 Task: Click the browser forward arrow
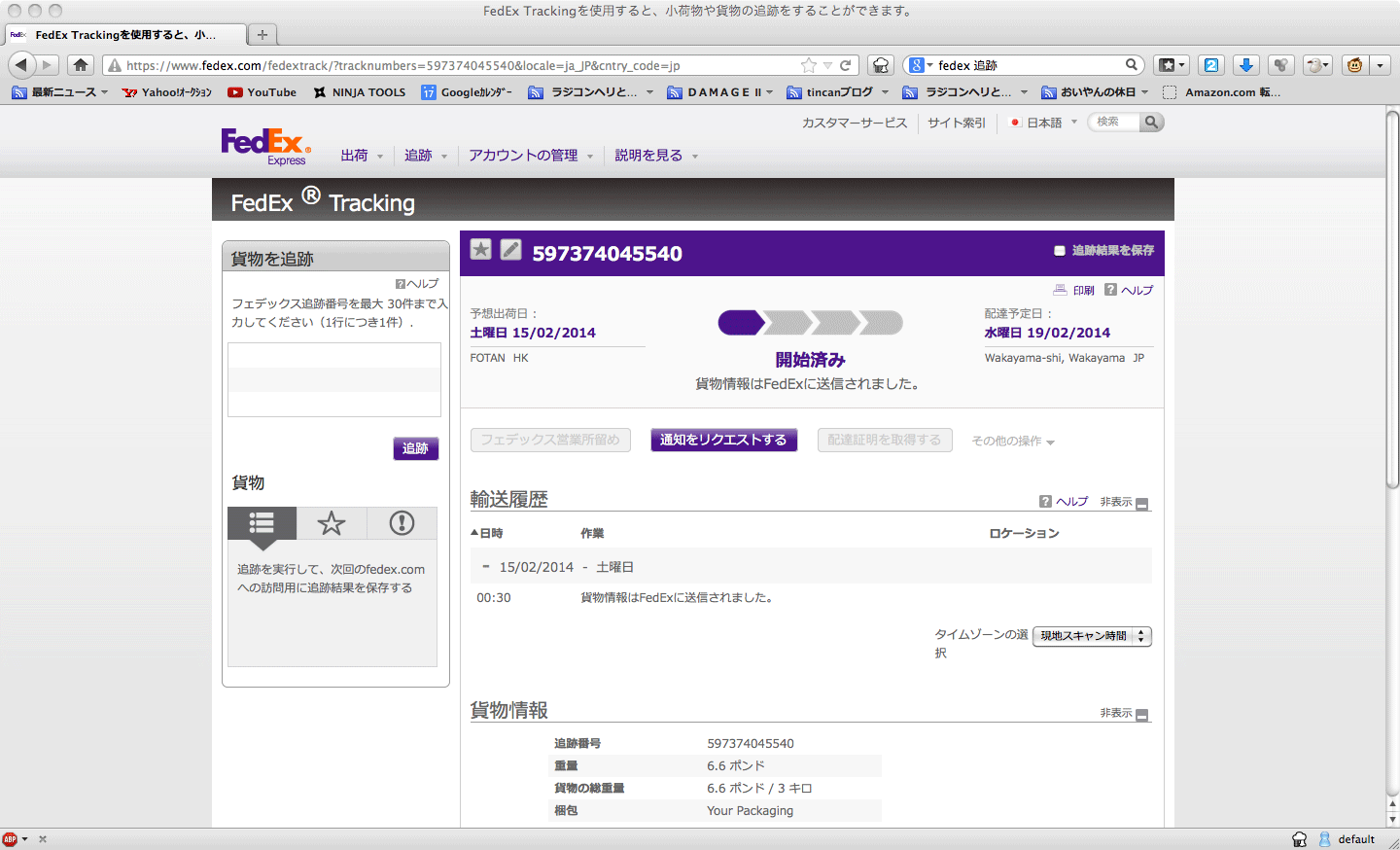pos(48,65)
